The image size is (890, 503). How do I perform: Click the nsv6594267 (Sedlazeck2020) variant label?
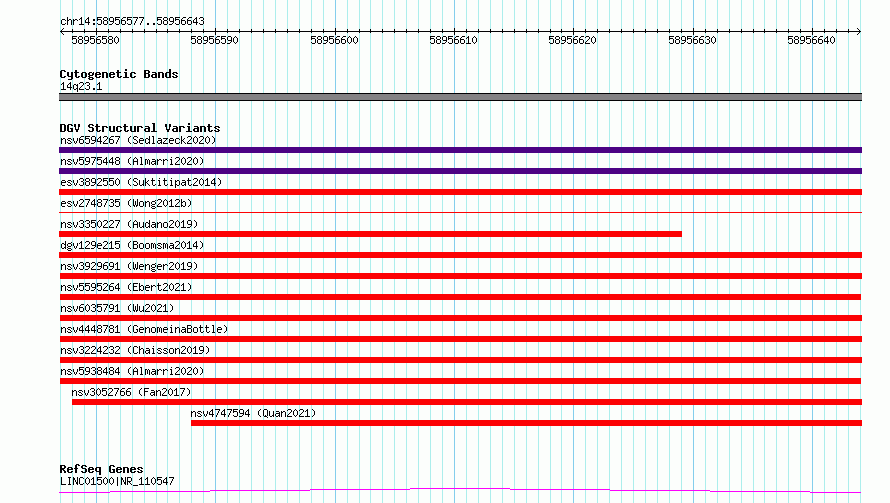coord(138,140)
